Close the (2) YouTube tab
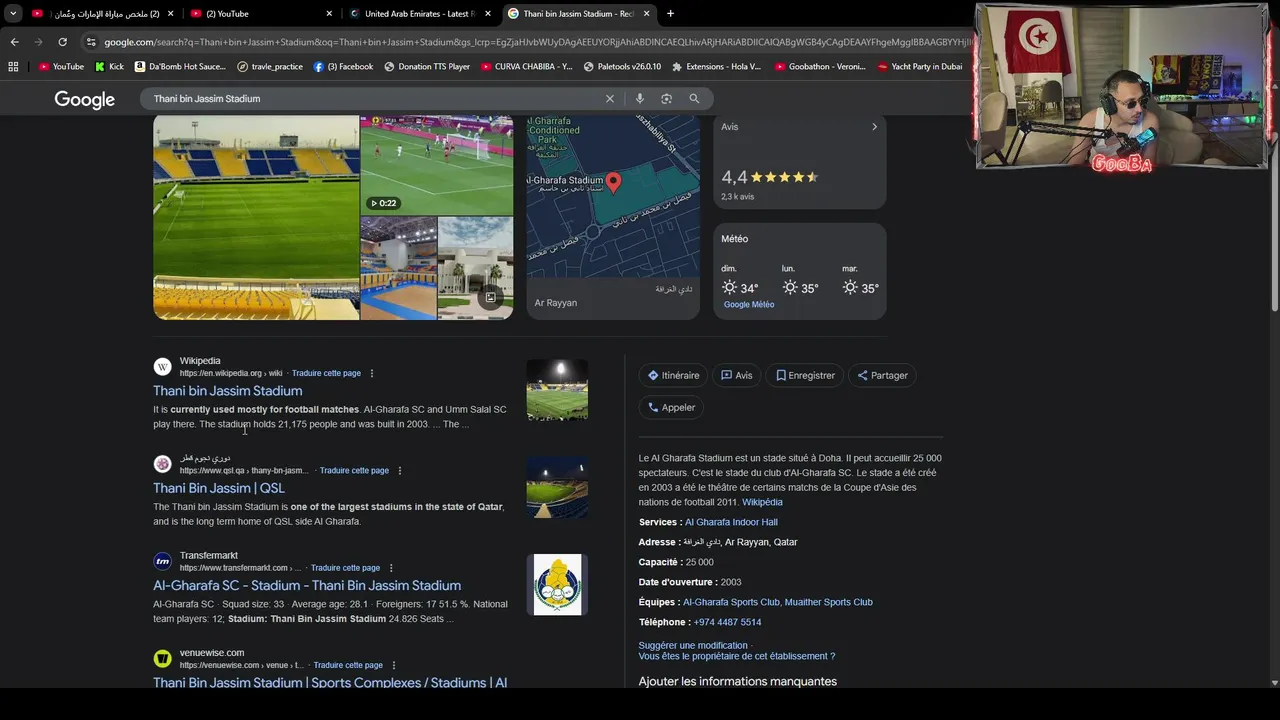 (x=329, y=13)
